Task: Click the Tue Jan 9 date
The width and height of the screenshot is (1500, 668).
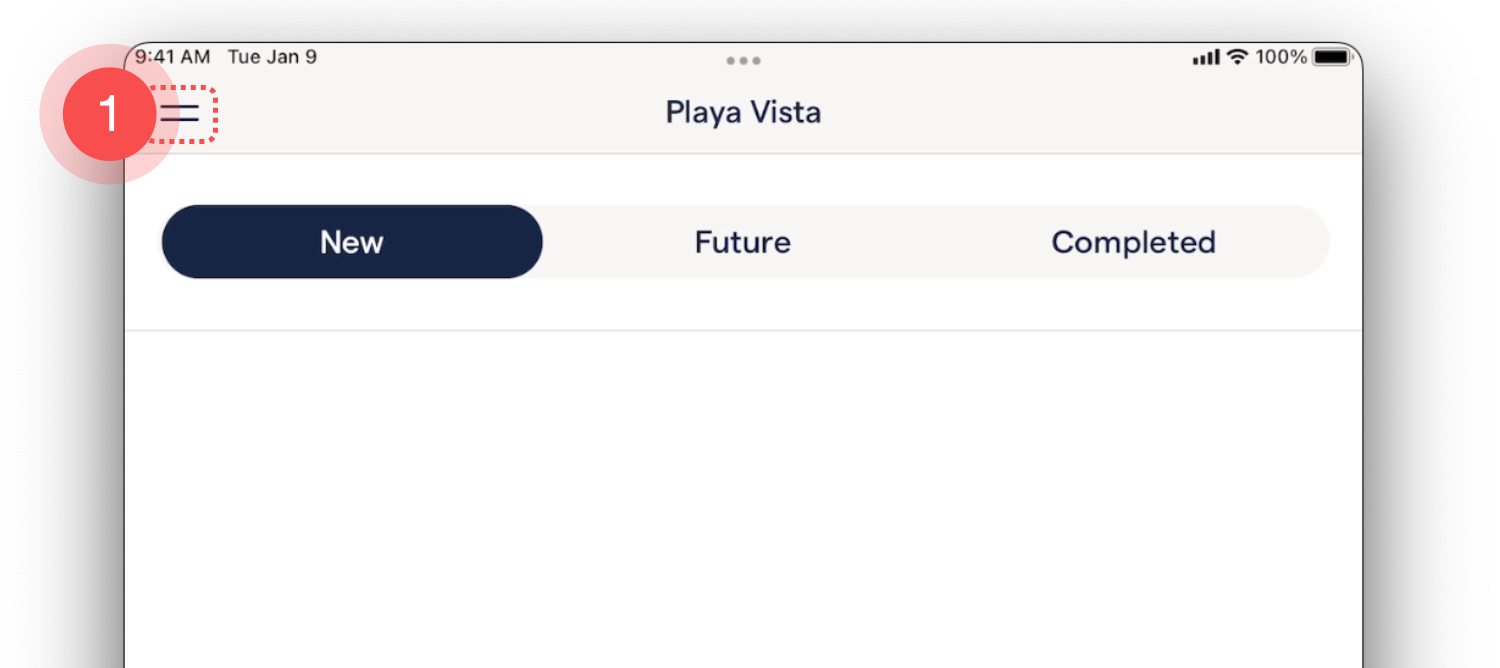Action: pos(272,57)
